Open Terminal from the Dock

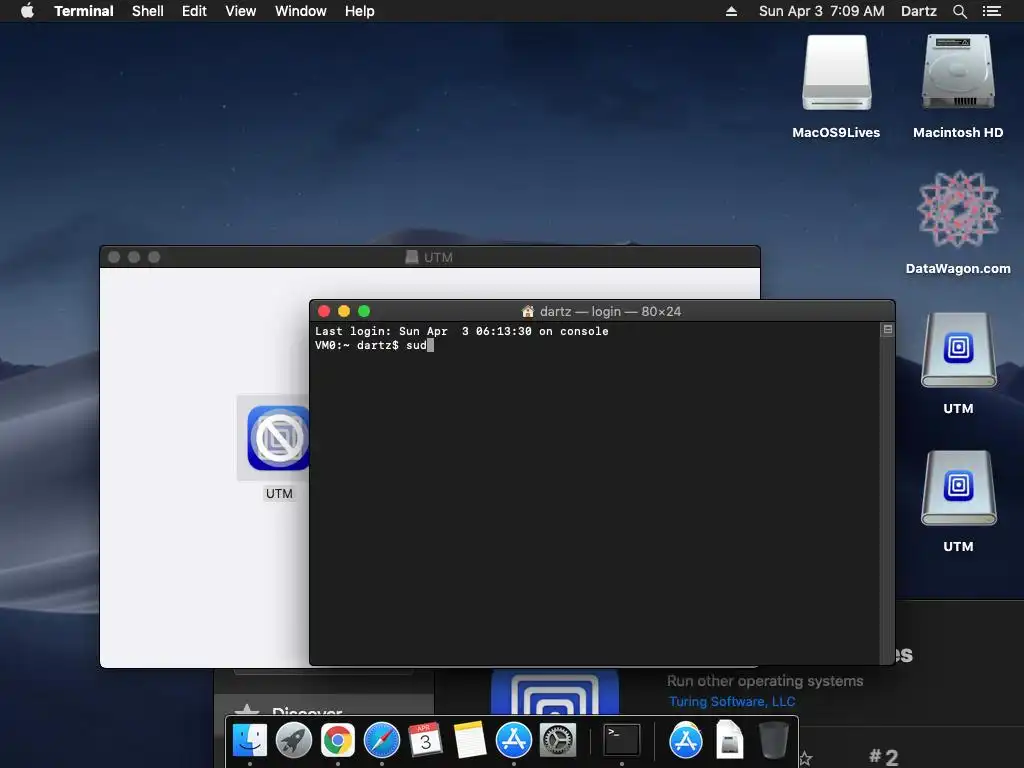point(621,740)
